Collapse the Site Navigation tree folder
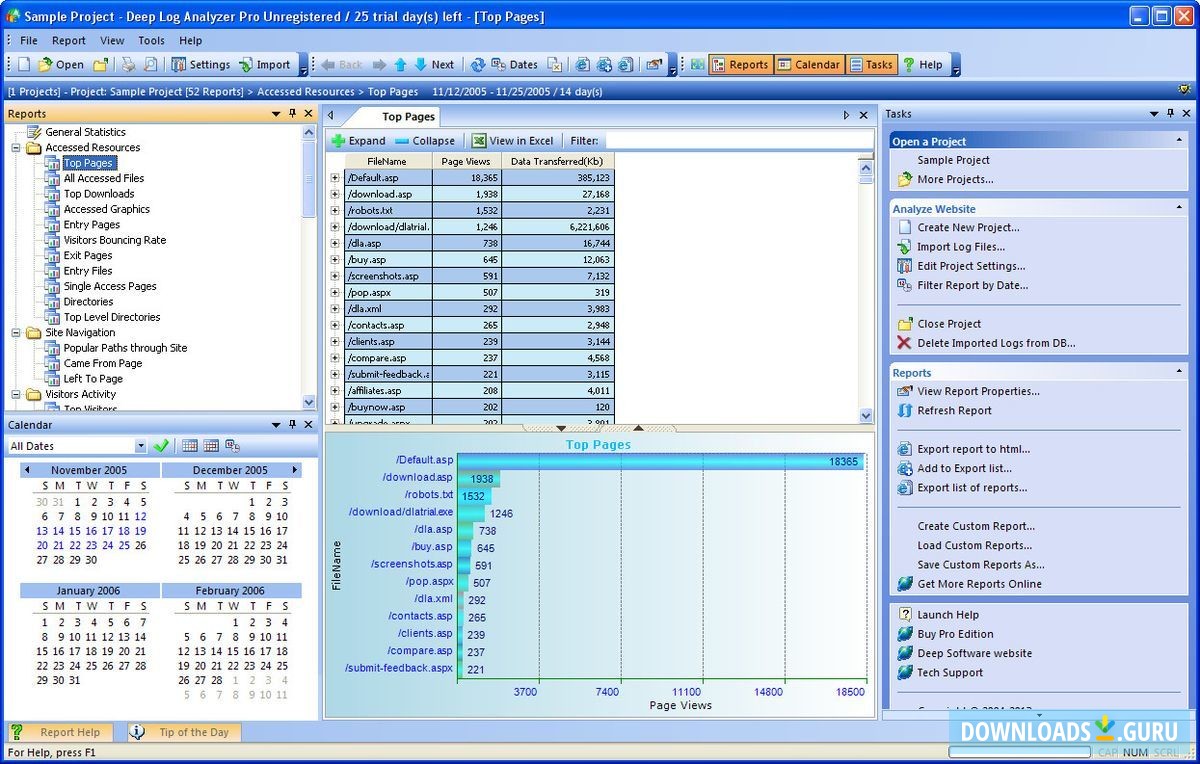The height and width of the screenshot is (764, 1200). 17,332
